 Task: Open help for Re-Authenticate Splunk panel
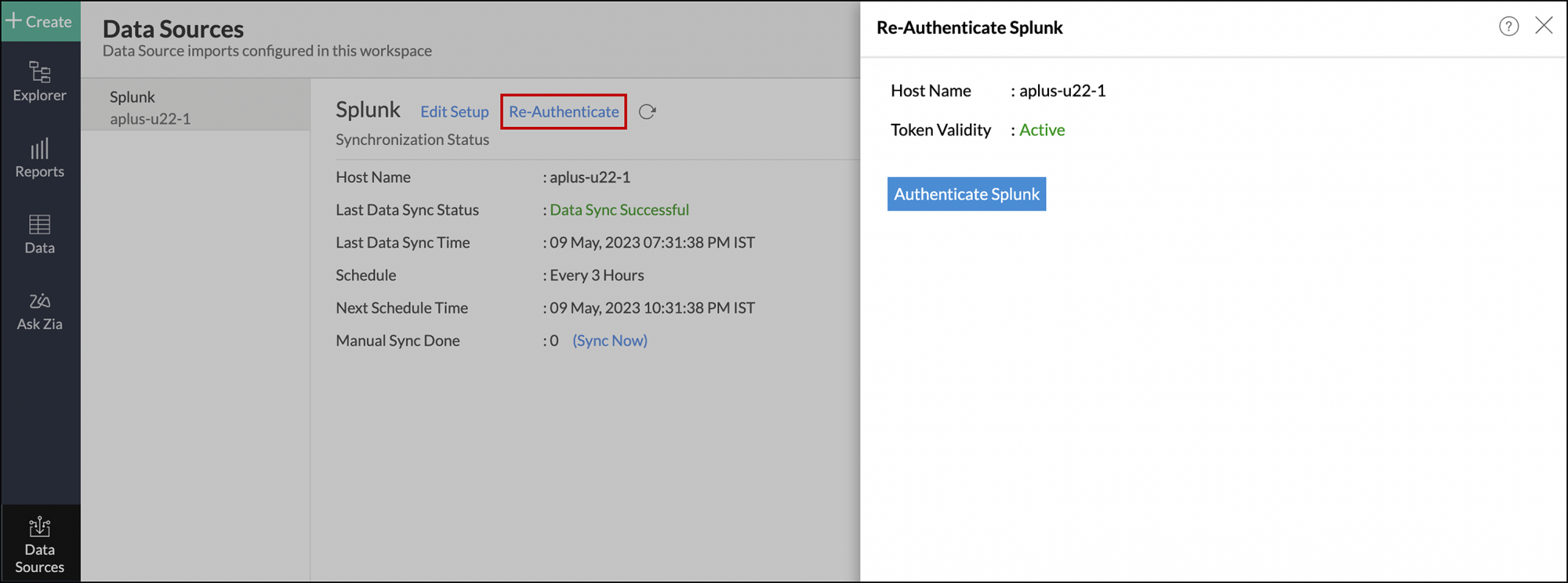[x=1508, y=27]
